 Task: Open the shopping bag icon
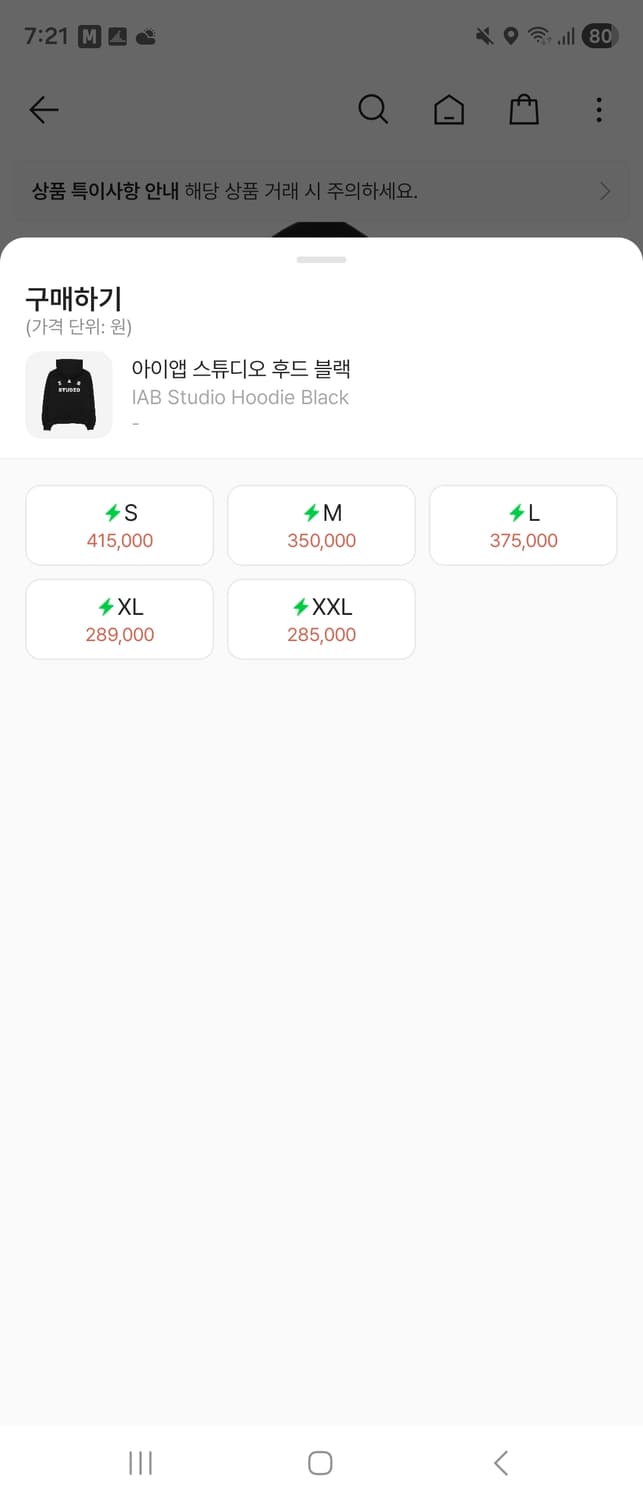point(524,110)
